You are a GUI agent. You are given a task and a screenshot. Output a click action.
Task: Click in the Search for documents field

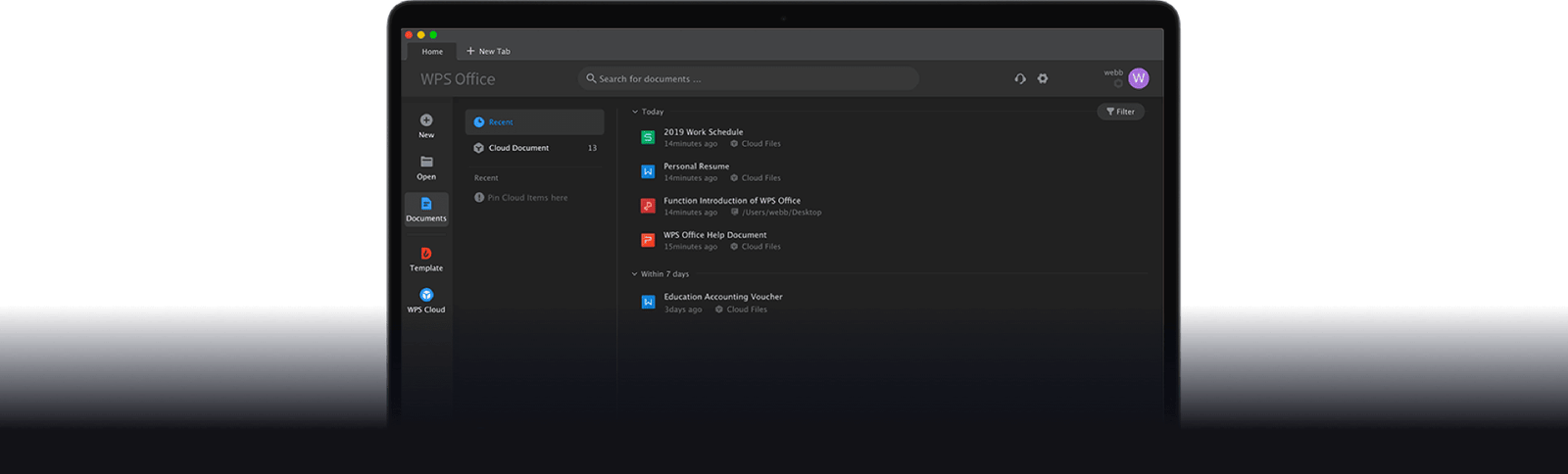point(749,78)
